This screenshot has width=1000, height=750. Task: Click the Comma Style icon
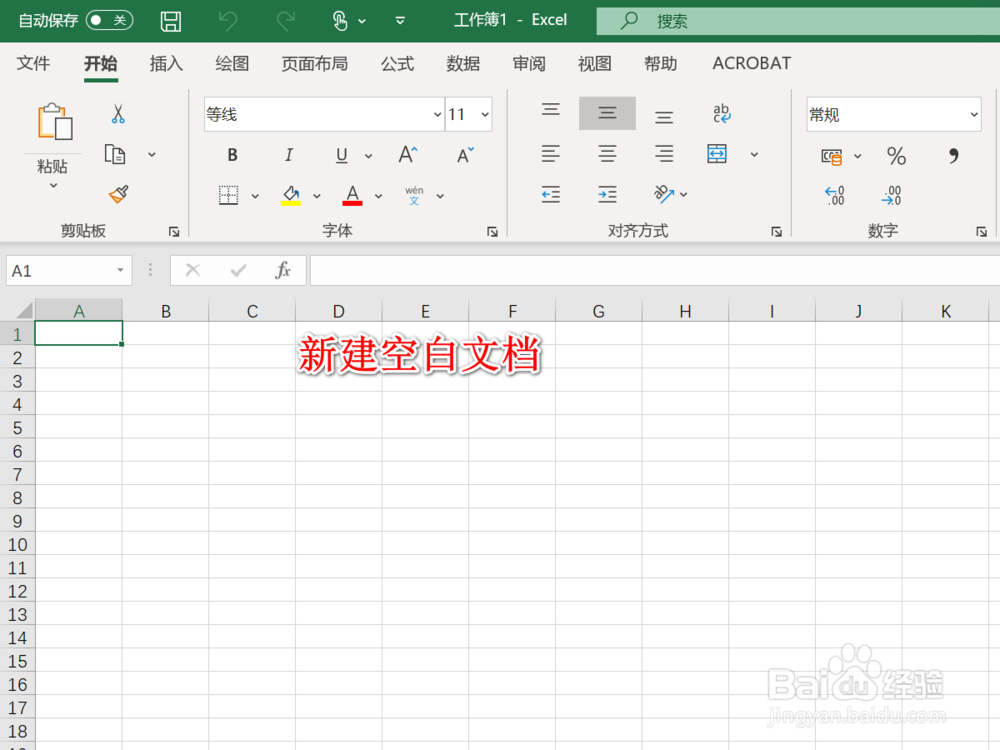pos(953,156)
